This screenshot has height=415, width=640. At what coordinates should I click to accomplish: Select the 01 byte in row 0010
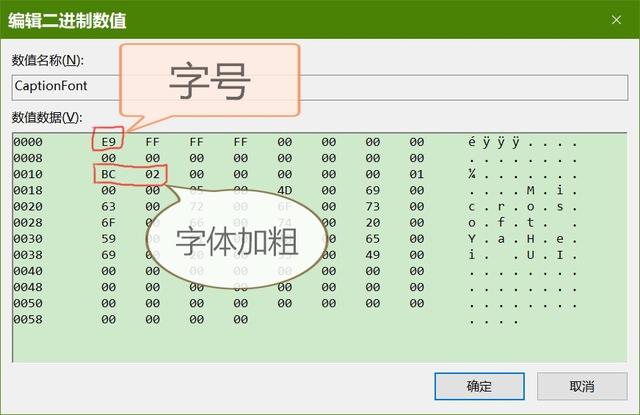pos(417,174)
